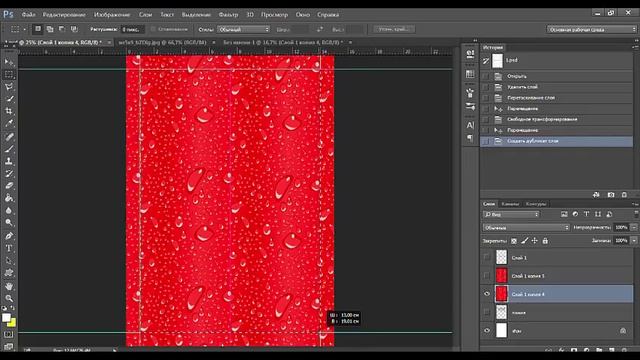The image size is (640, 360).
Task: Select the History Brush tool
Action: coord(9,173)
